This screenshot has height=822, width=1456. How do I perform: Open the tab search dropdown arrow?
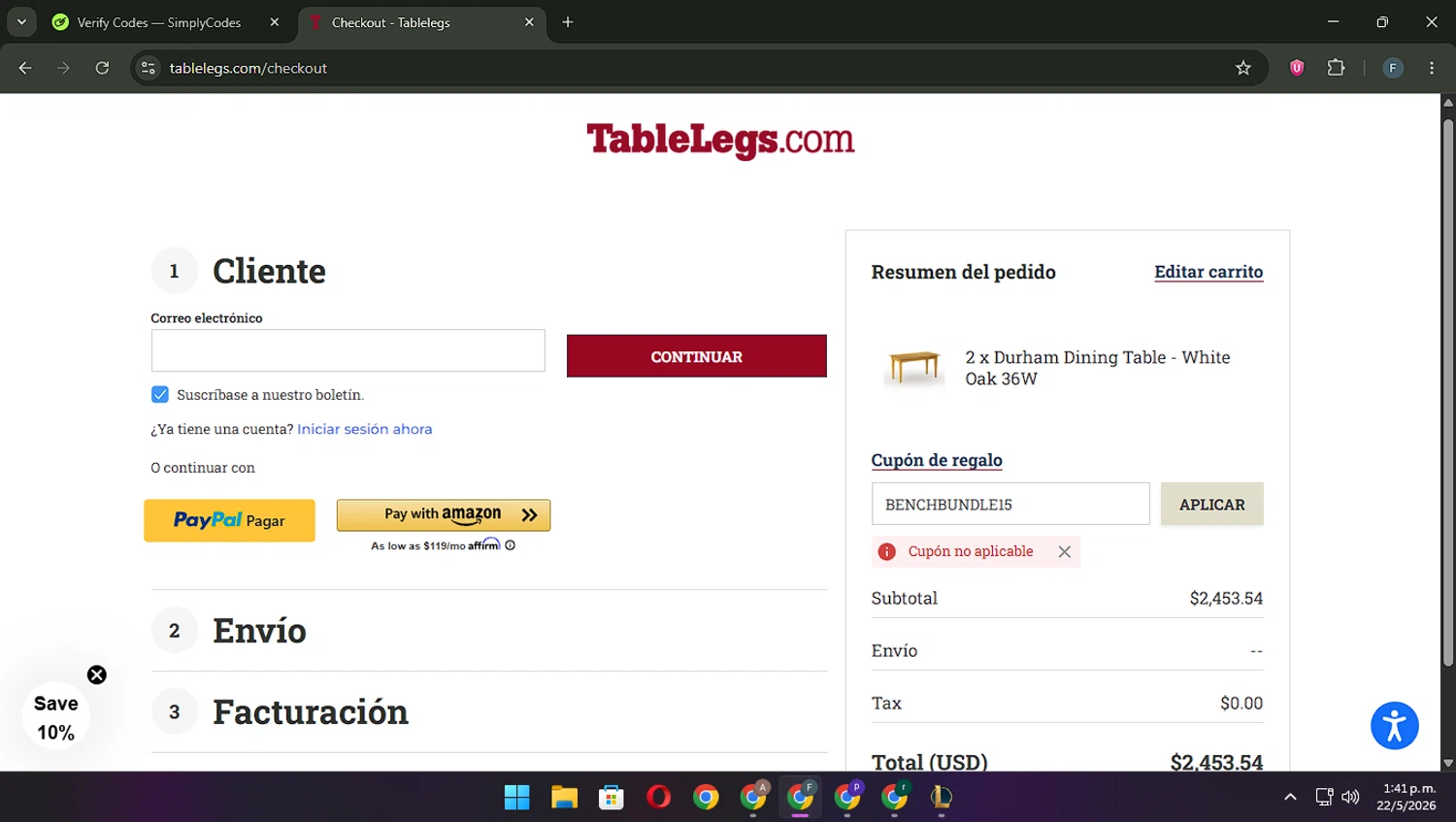tap(21, 21)
